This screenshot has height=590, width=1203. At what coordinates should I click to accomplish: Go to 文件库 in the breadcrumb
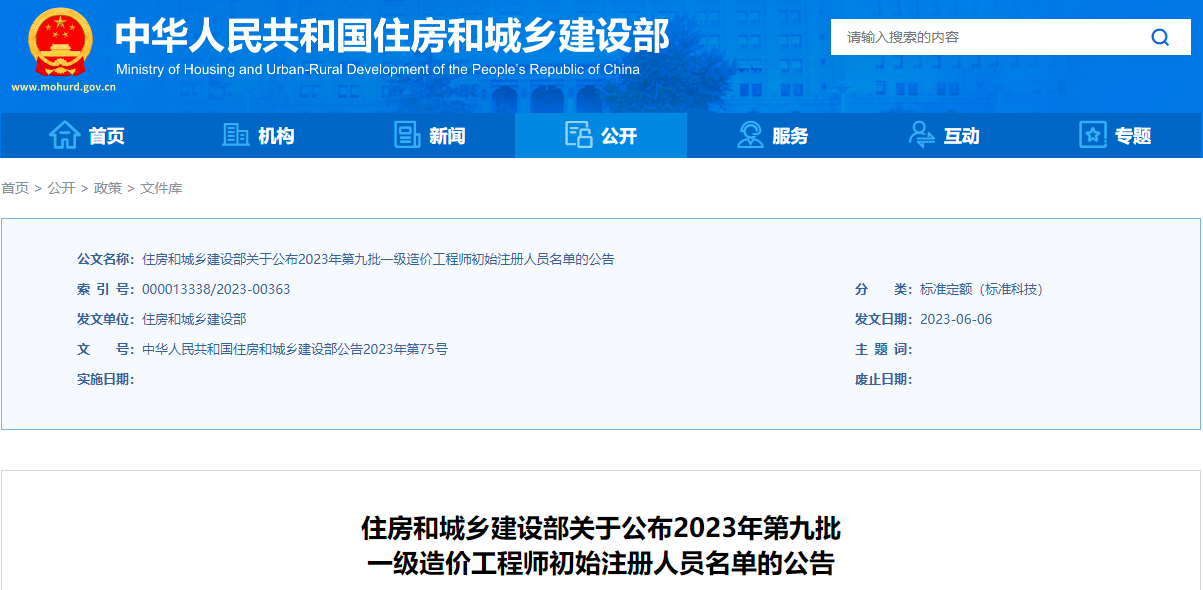click(161, 188)
